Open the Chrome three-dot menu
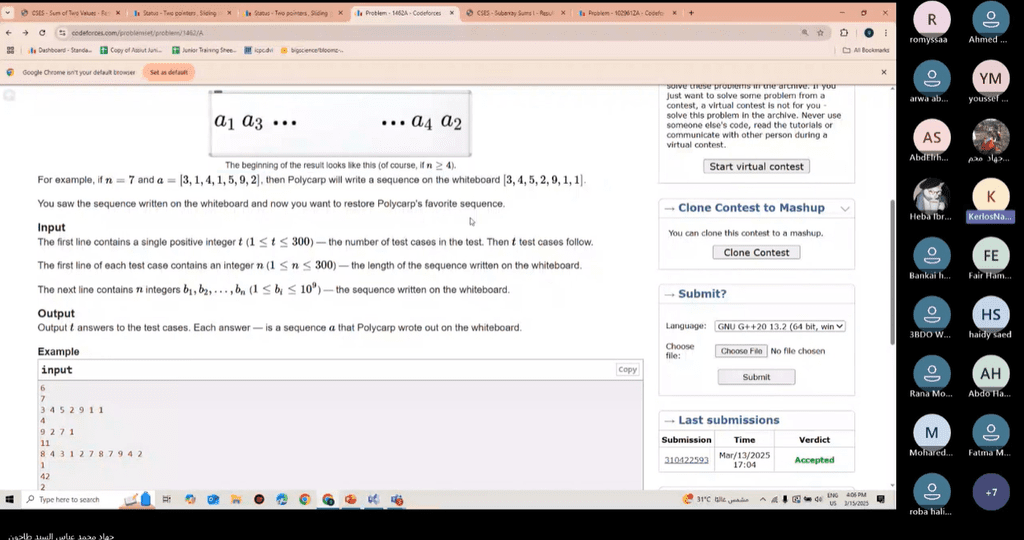Viewport: 1024px width, 540px height. [x=886, y=33]
